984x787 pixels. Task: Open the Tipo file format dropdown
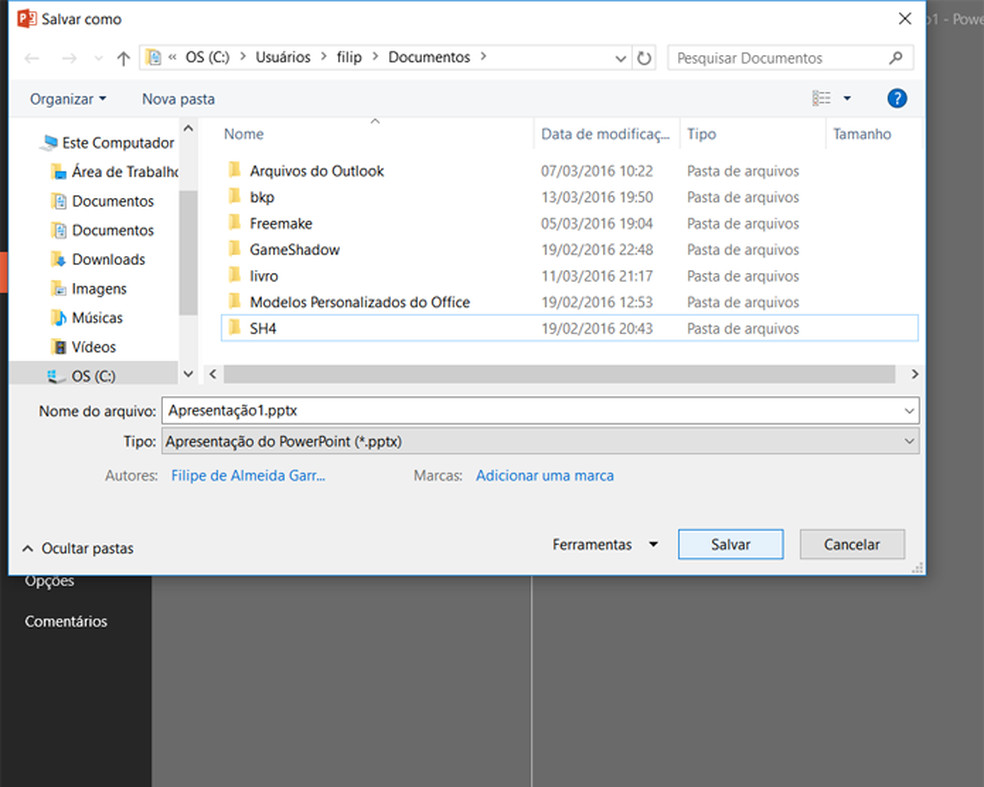coord(540,441)
